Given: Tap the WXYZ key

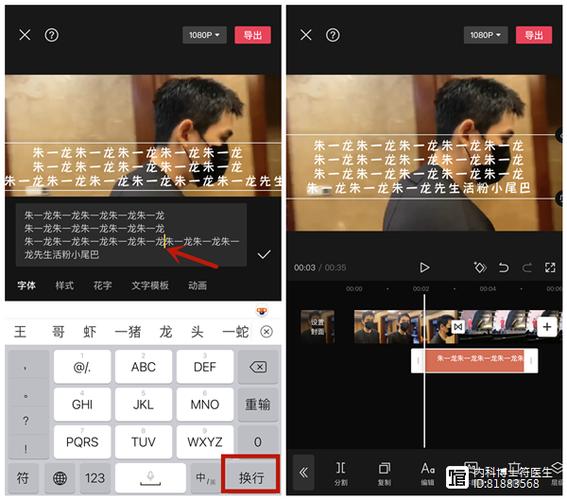Looking at the screenshot, I should [205, 442].
